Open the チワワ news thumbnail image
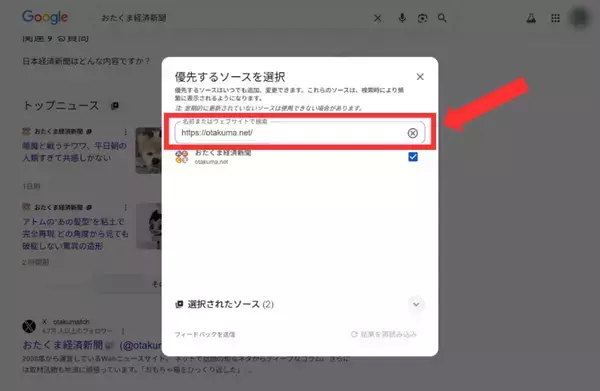 tap(148, 151)
